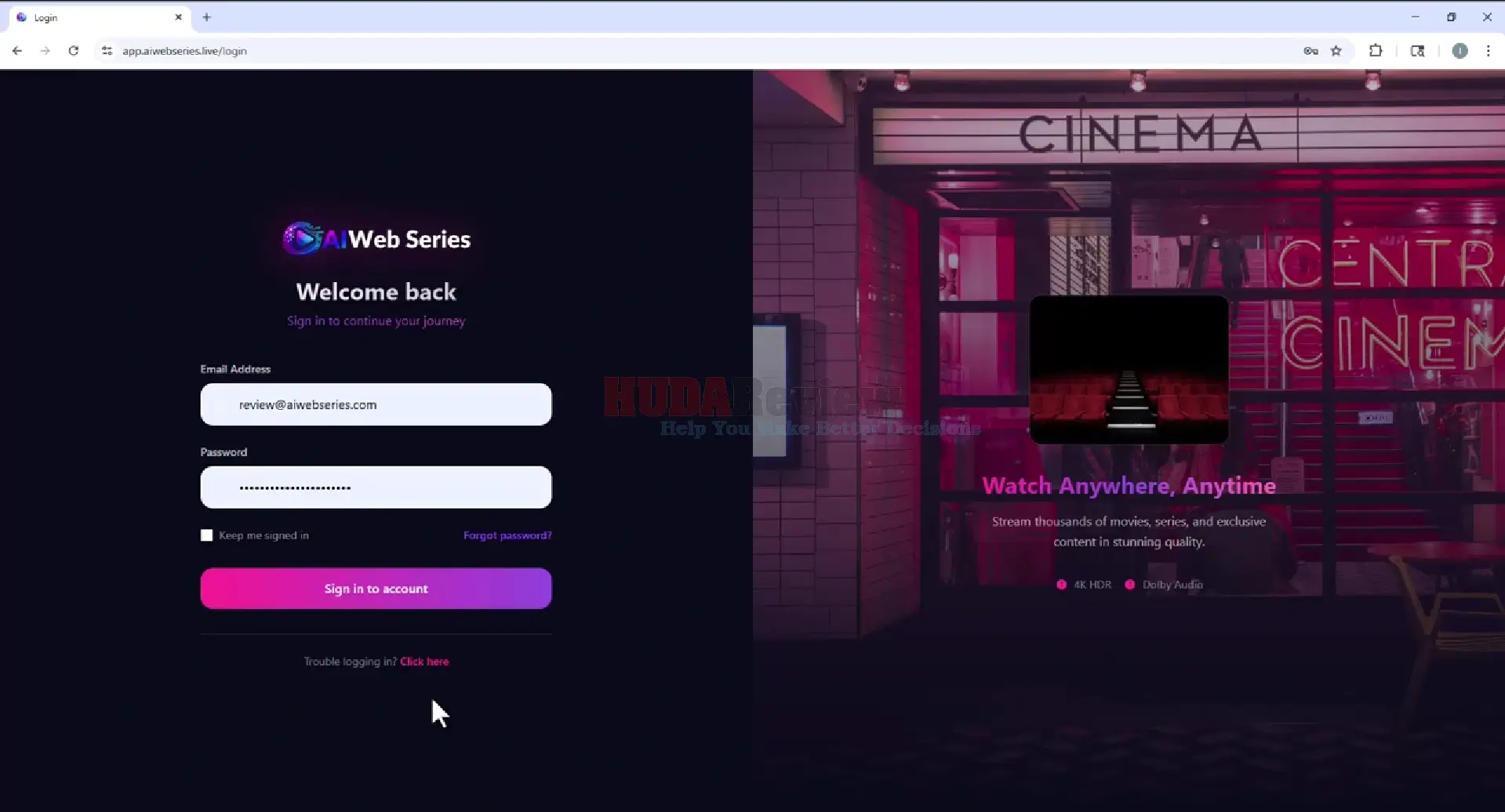Viewport: 1505px width, 812px height.
Task: Check Keep me signed in
Action: [206, 535]
